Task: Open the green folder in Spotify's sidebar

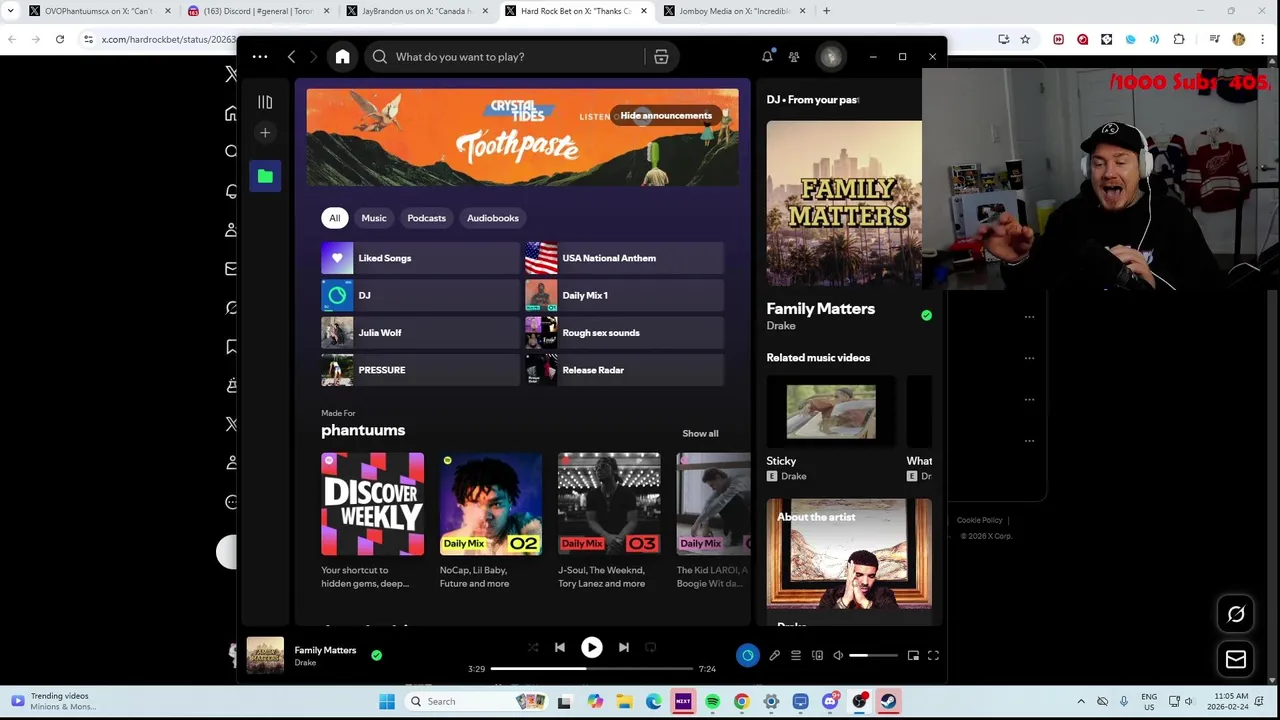Action: [265, 176]
